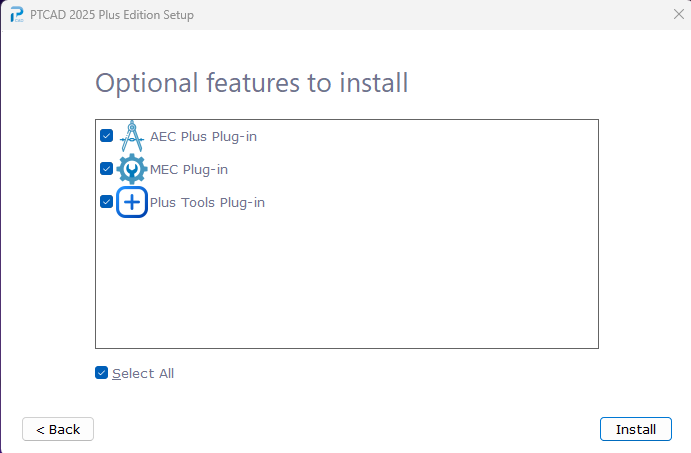Click the PTCAD logo in the title bar

click(x=17, y=15)
